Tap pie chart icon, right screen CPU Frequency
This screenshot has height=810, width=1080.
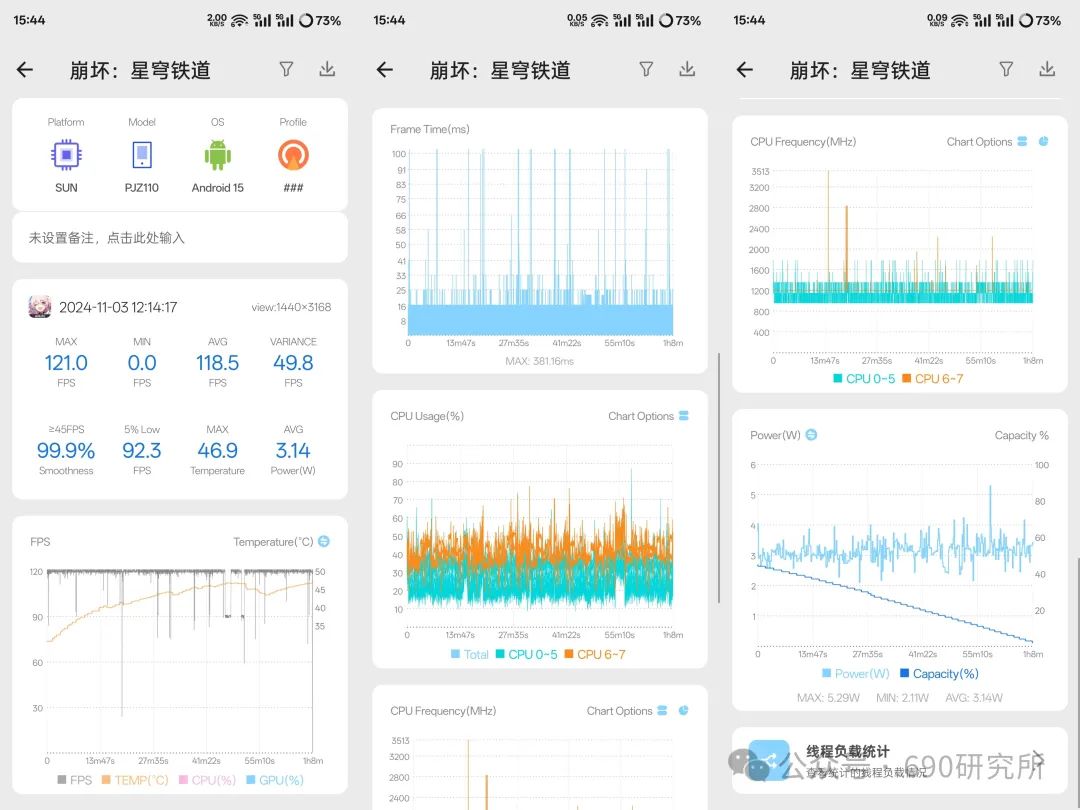1043,141
